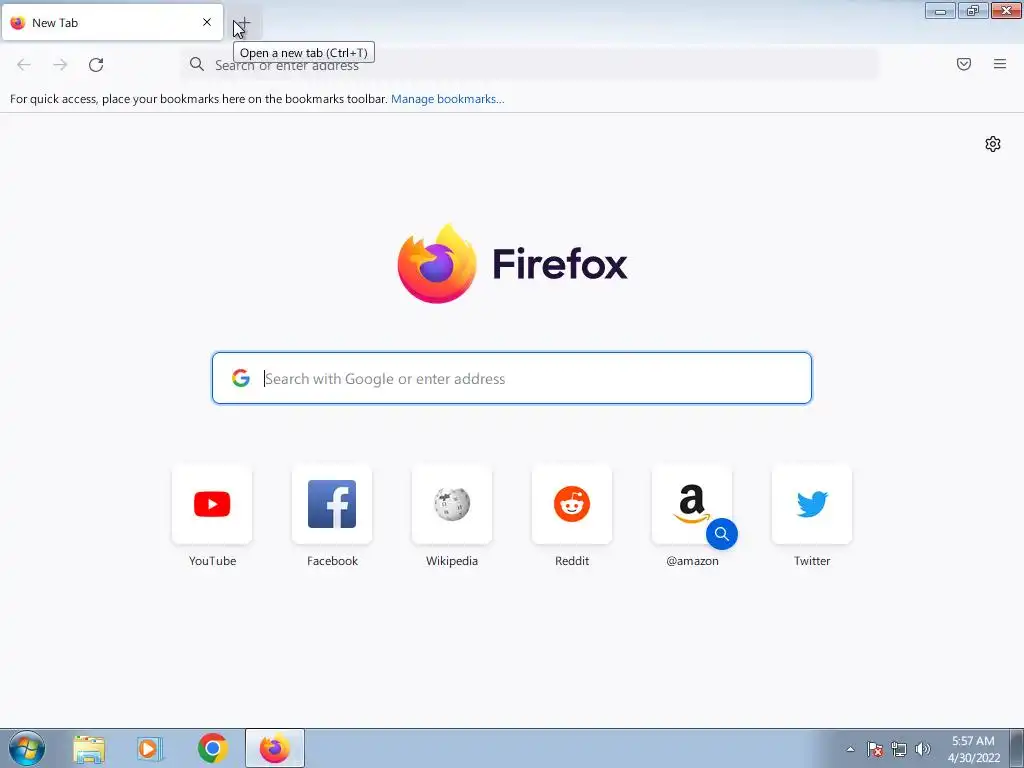Reload the current page
1024x768 pixels.
(96, 65)
